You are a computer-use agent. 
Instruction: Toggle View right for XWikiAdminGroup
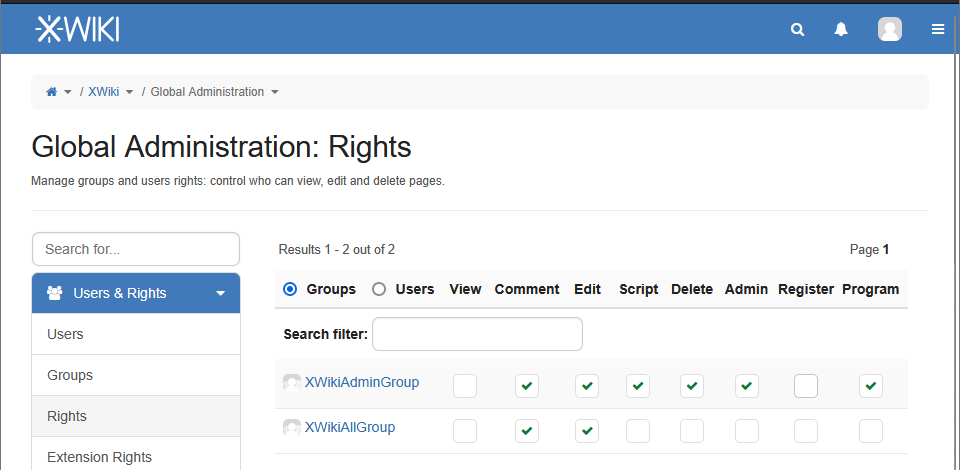(x=465, y=386)
